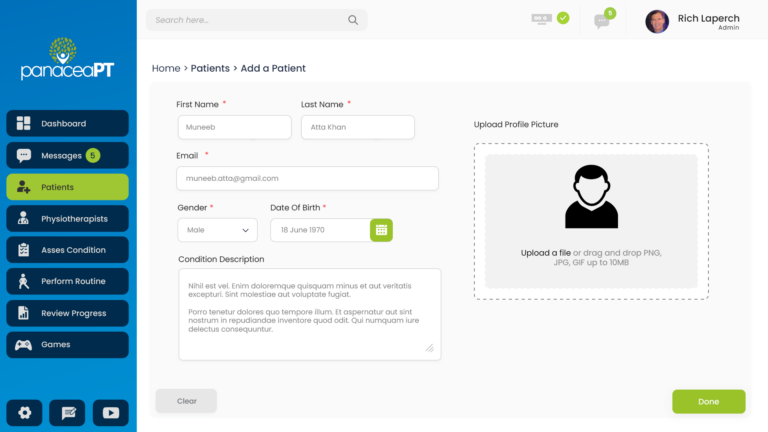Focus the Email input field

point(308,178)
